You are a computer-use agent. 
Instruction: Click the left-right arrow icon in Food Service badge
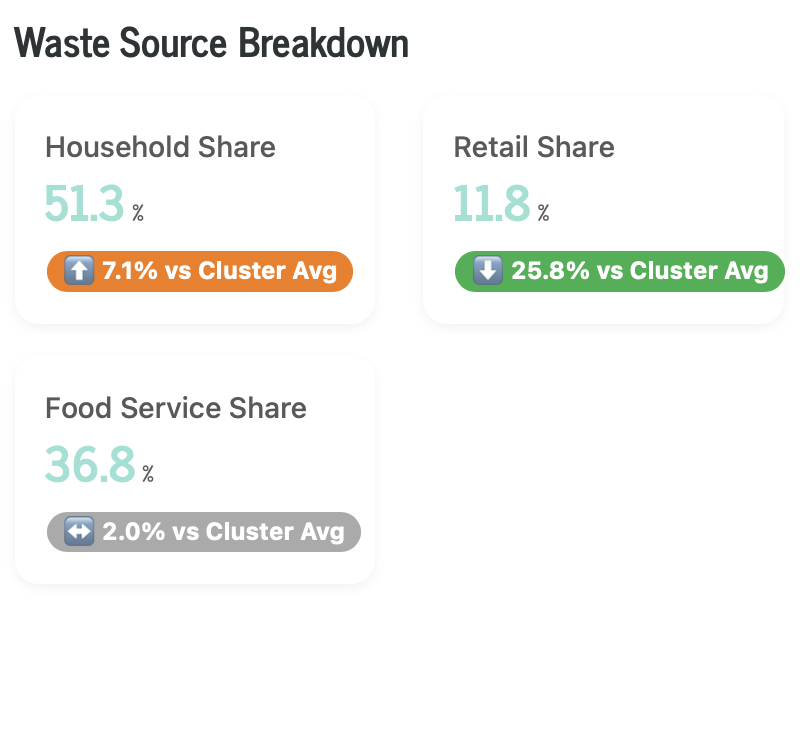coord(78,532)
